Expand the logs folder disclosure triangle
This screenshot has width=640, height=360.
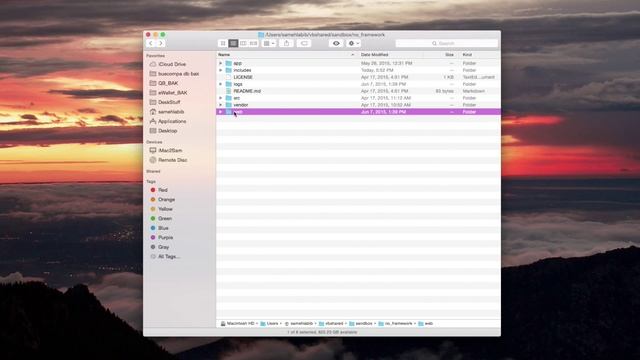(x=221, y=84)
